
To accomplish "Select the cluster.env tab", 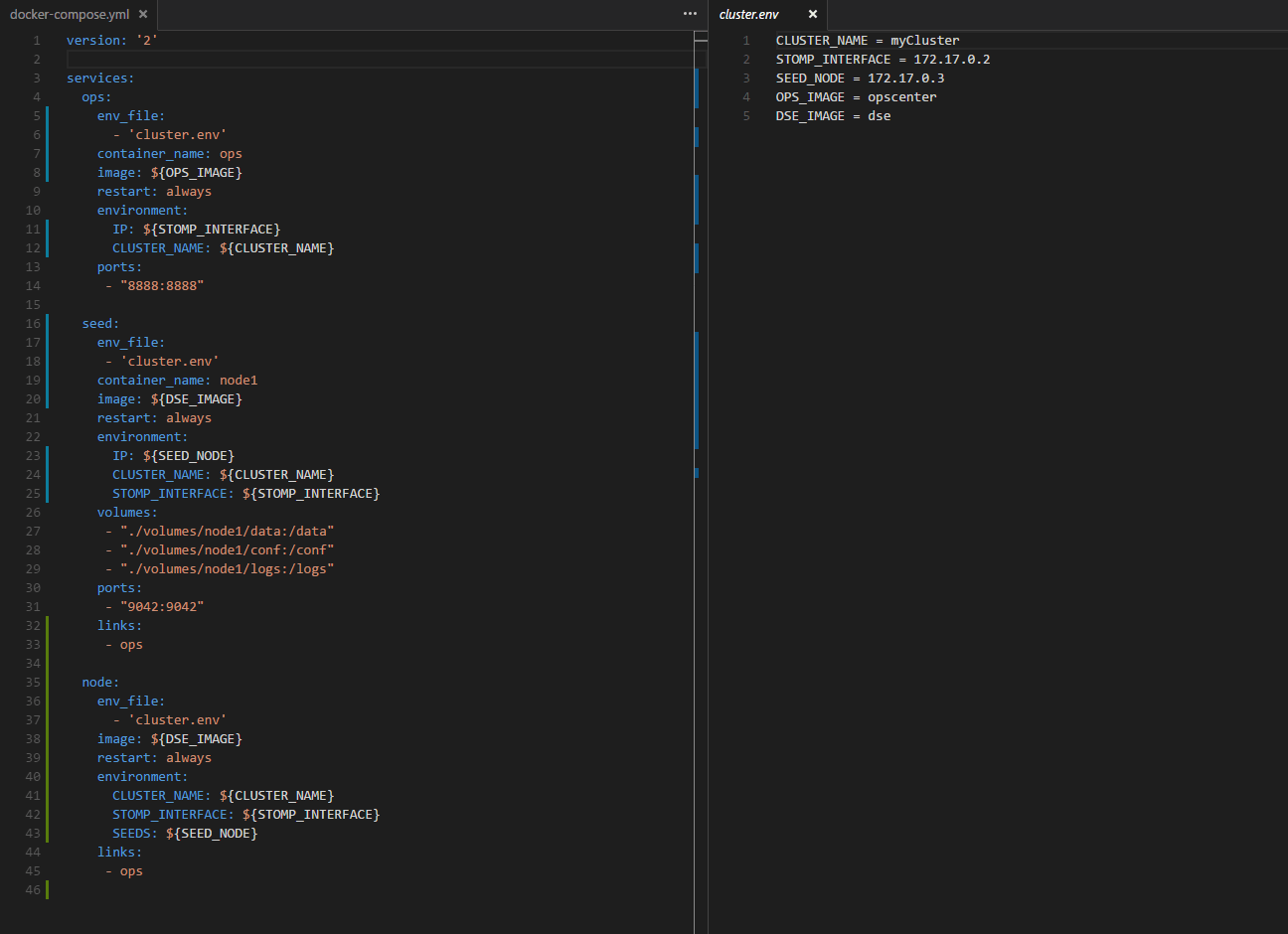I will click(x=749, y=15).
